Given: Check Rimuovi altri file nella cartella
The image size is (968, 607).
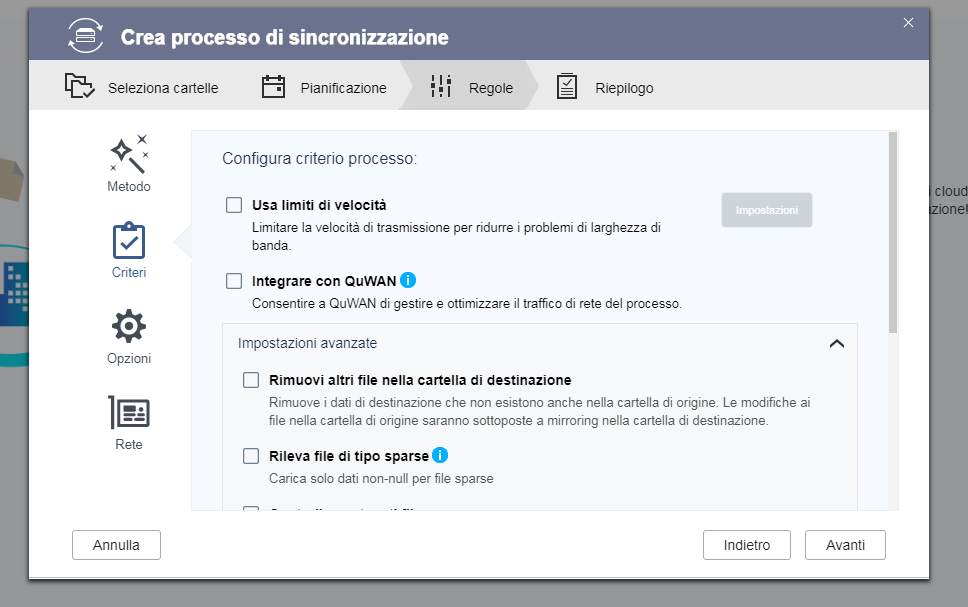Looking at the screenshot, I should (251, 380).
